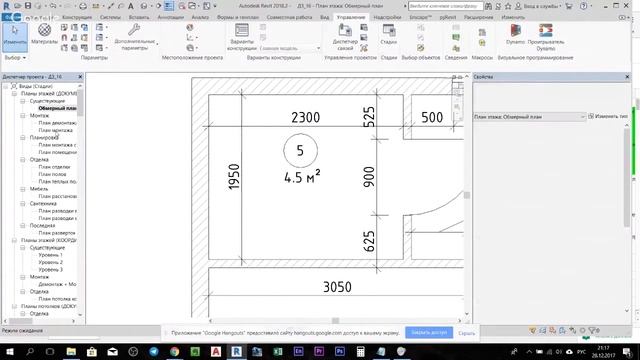Viewport: 640px width, 360px height.
Task: Click the project browser horizontal scrollbar
Action: [x=20, y=321]
